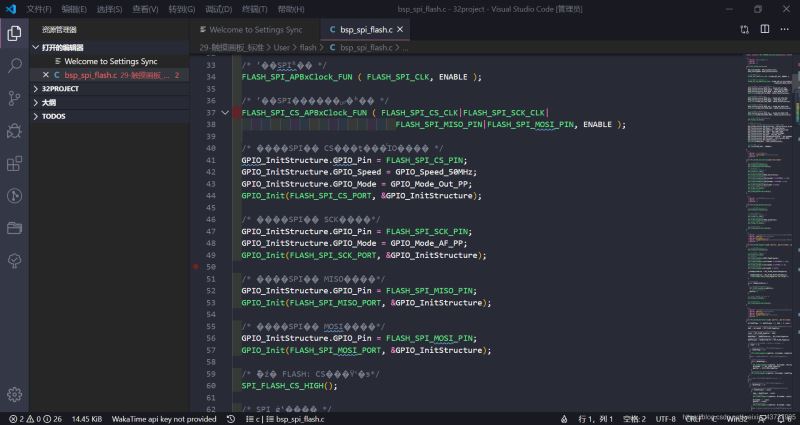The image size is (800, 425).
Task: Toggle the breakpoint dot beside line 50
Action: click(196, 266)
